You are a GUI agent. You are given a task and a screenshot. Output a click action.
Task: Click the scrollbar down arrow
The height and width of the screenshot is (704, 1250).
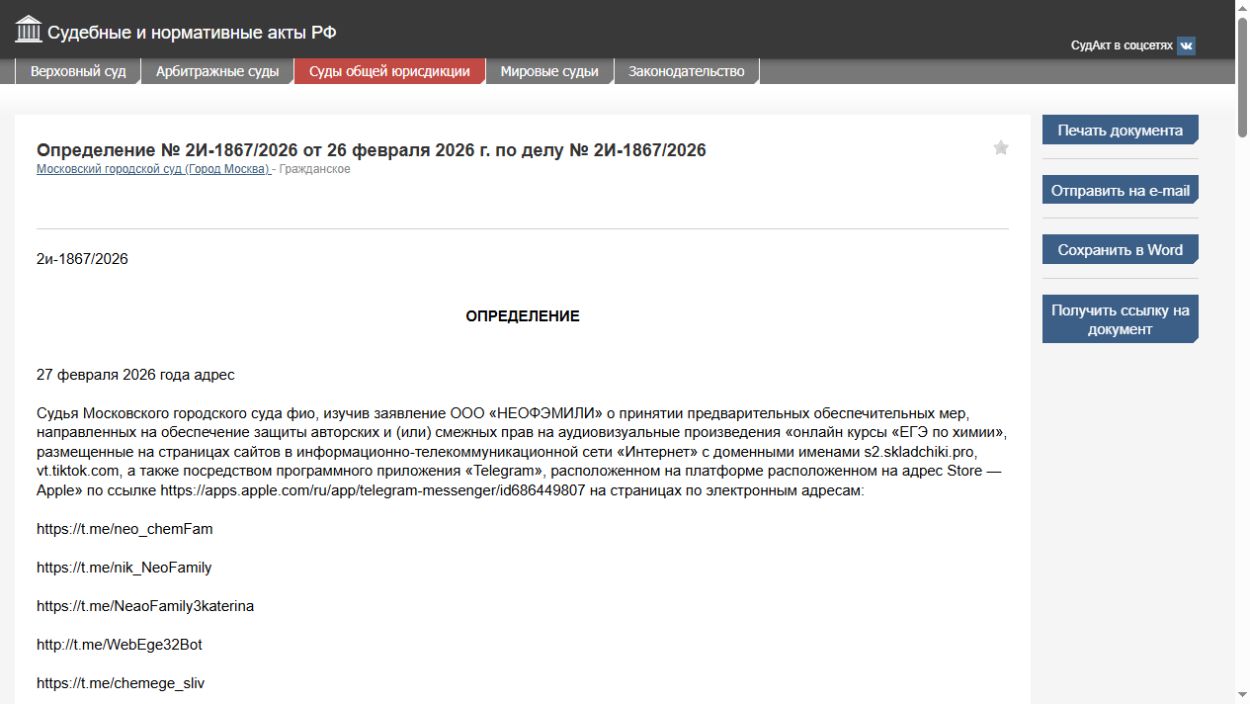tap(1242, 695)
